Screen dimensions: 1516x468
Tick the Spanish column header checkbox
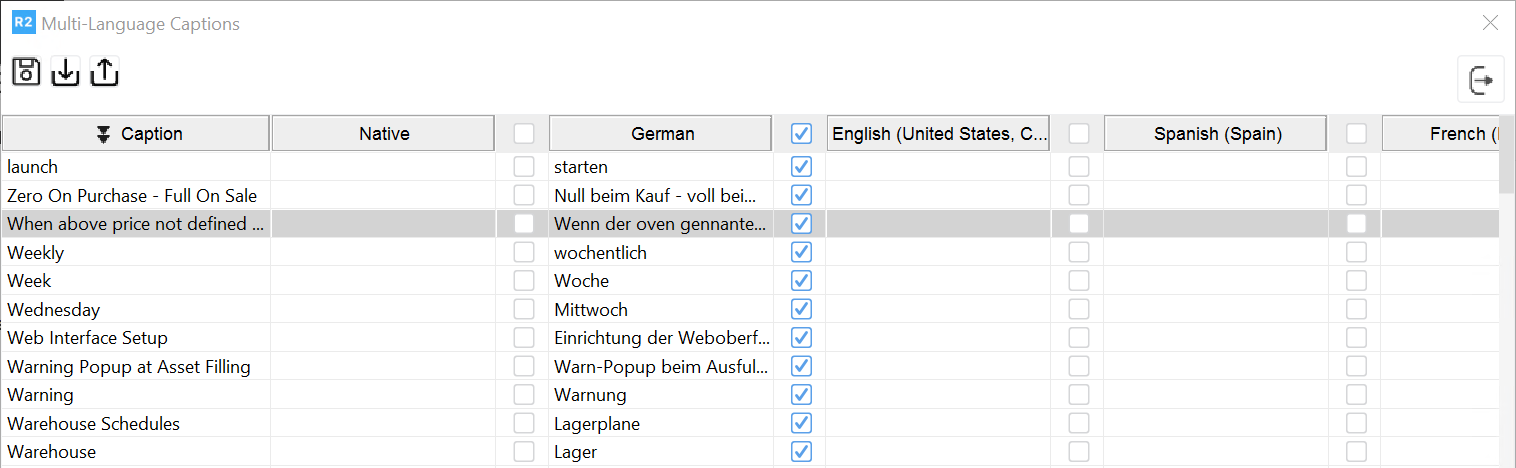(1078, 133)
